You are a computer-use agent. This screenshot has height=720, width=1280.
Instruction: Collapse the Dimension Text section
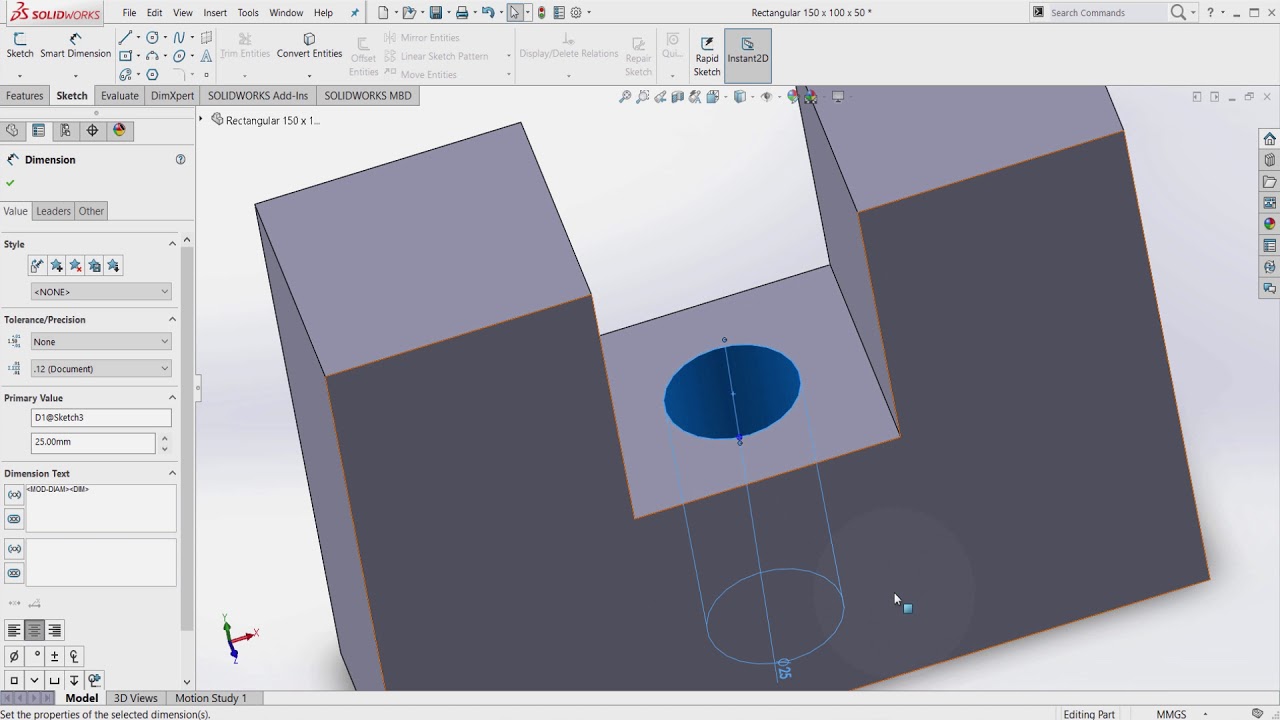click(172, 473)
